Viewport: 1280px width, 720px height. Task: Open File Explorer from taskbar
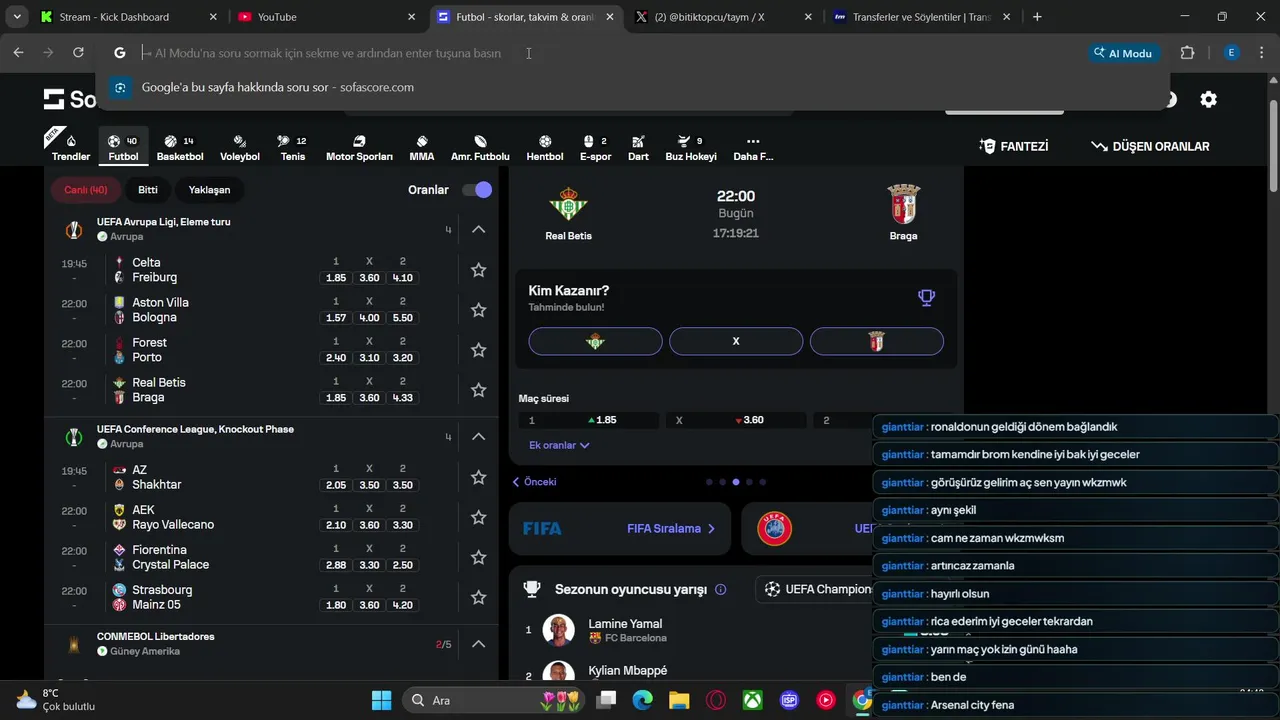pyautogui.click(x=679, y=700)
